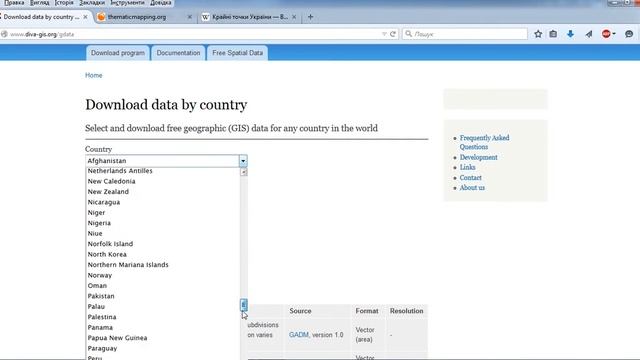
Task: Open the Links sidebar link
Action: (467, 167)
